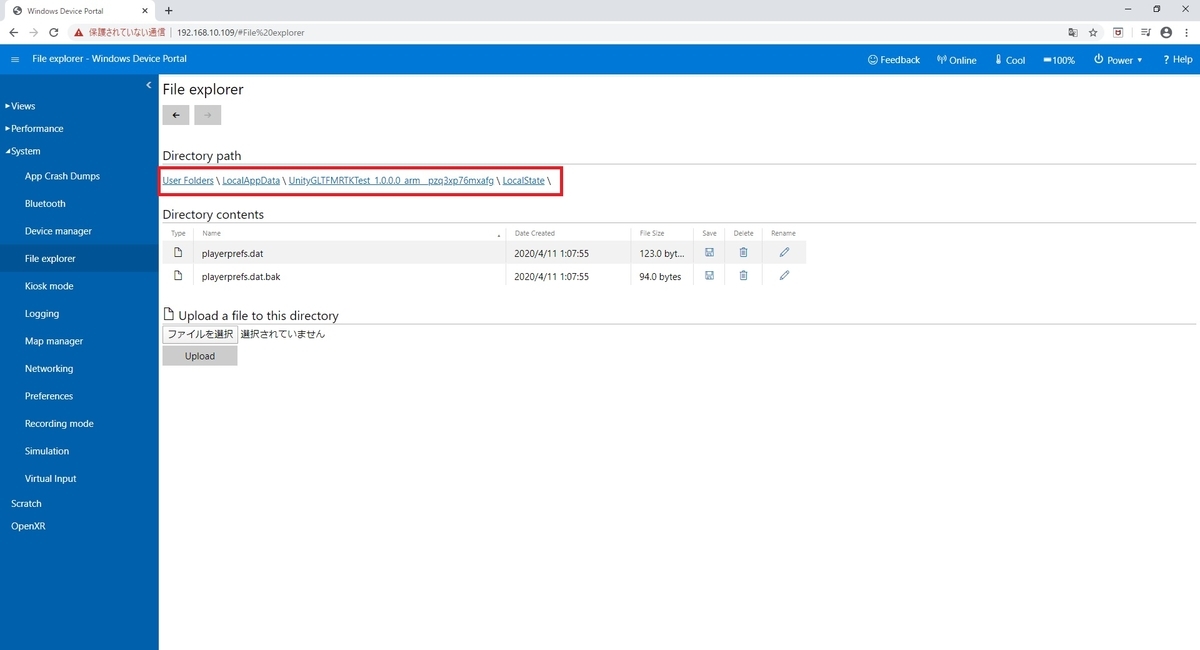Click 123.0 bytes file size cell

click(x=663, y=254)
